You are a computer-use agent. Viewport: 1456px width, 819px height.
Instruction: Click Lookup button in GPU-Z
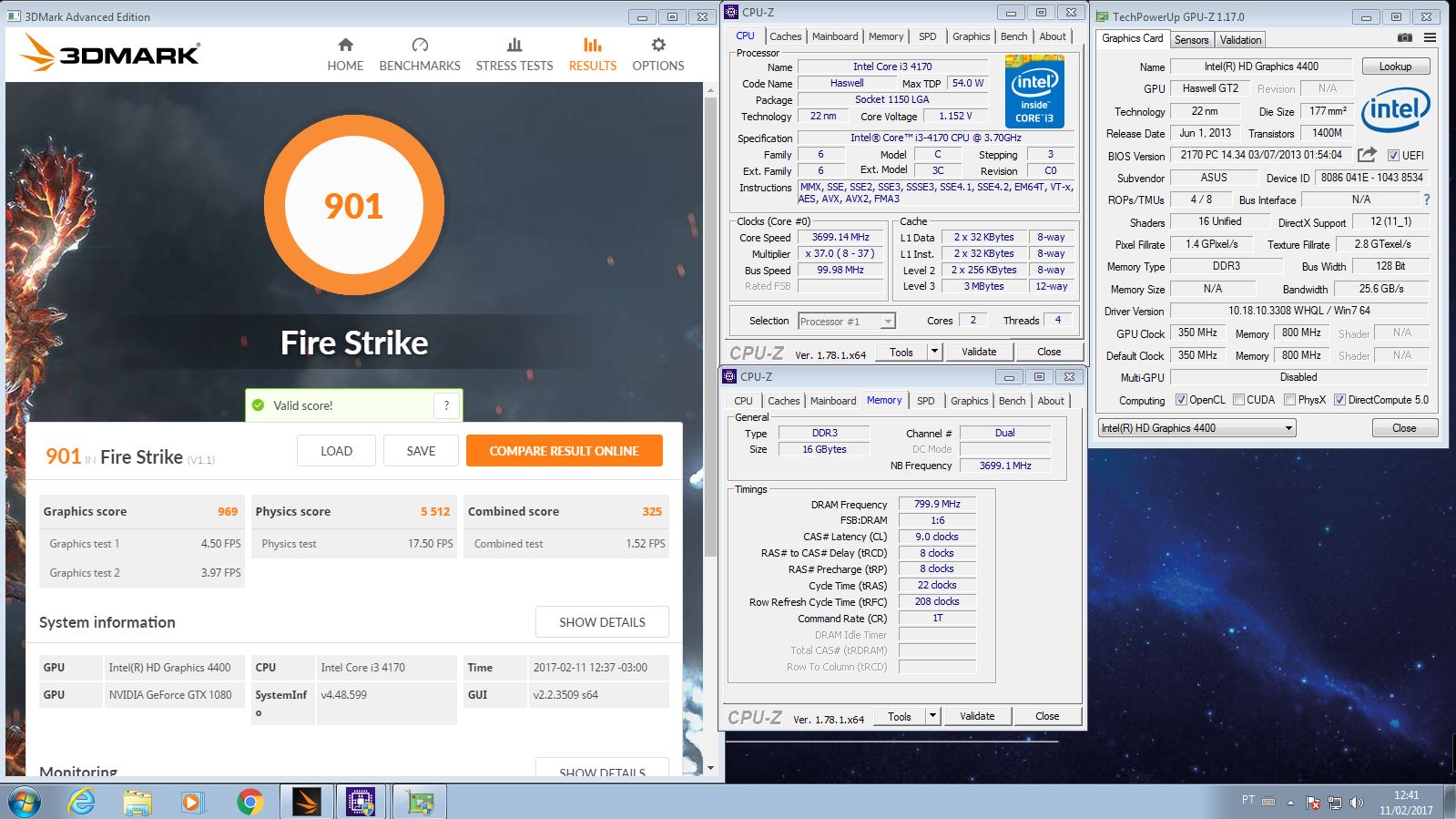pyautogui.click(x=1395, y=67)
